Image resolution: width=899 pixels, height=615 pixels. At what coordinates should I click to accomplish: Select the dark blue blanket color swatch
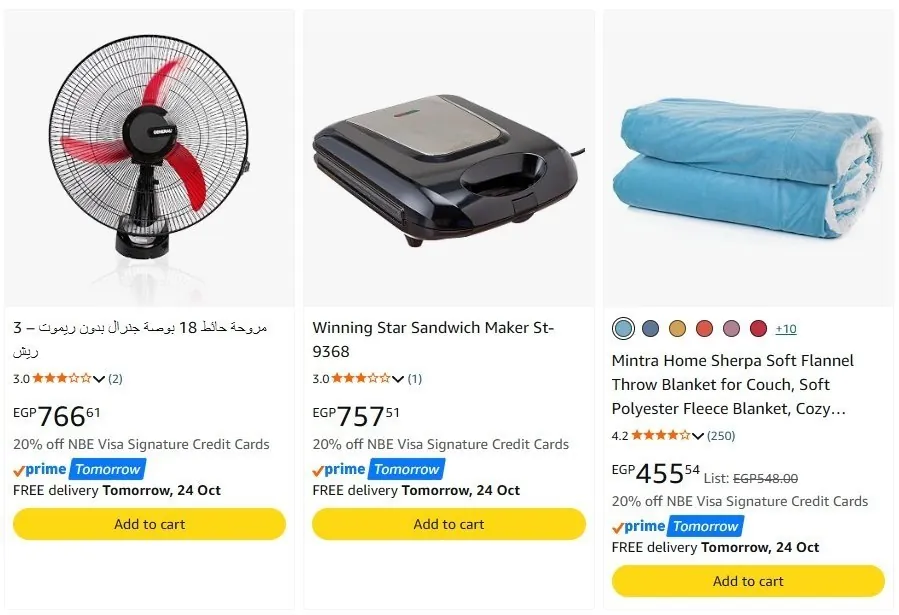coord(650,328)
